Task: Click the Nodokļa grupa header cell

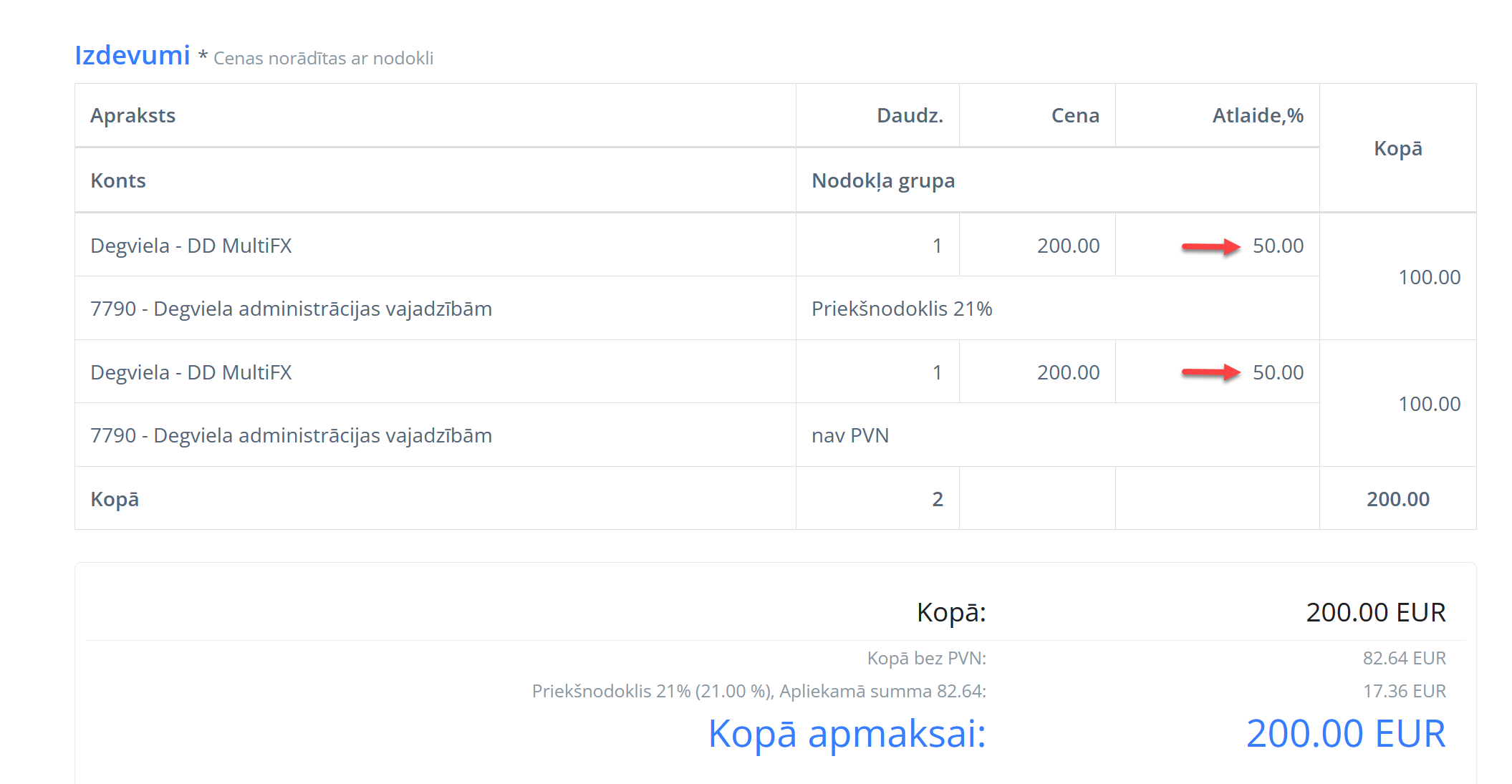Action: tap(883, 181)
